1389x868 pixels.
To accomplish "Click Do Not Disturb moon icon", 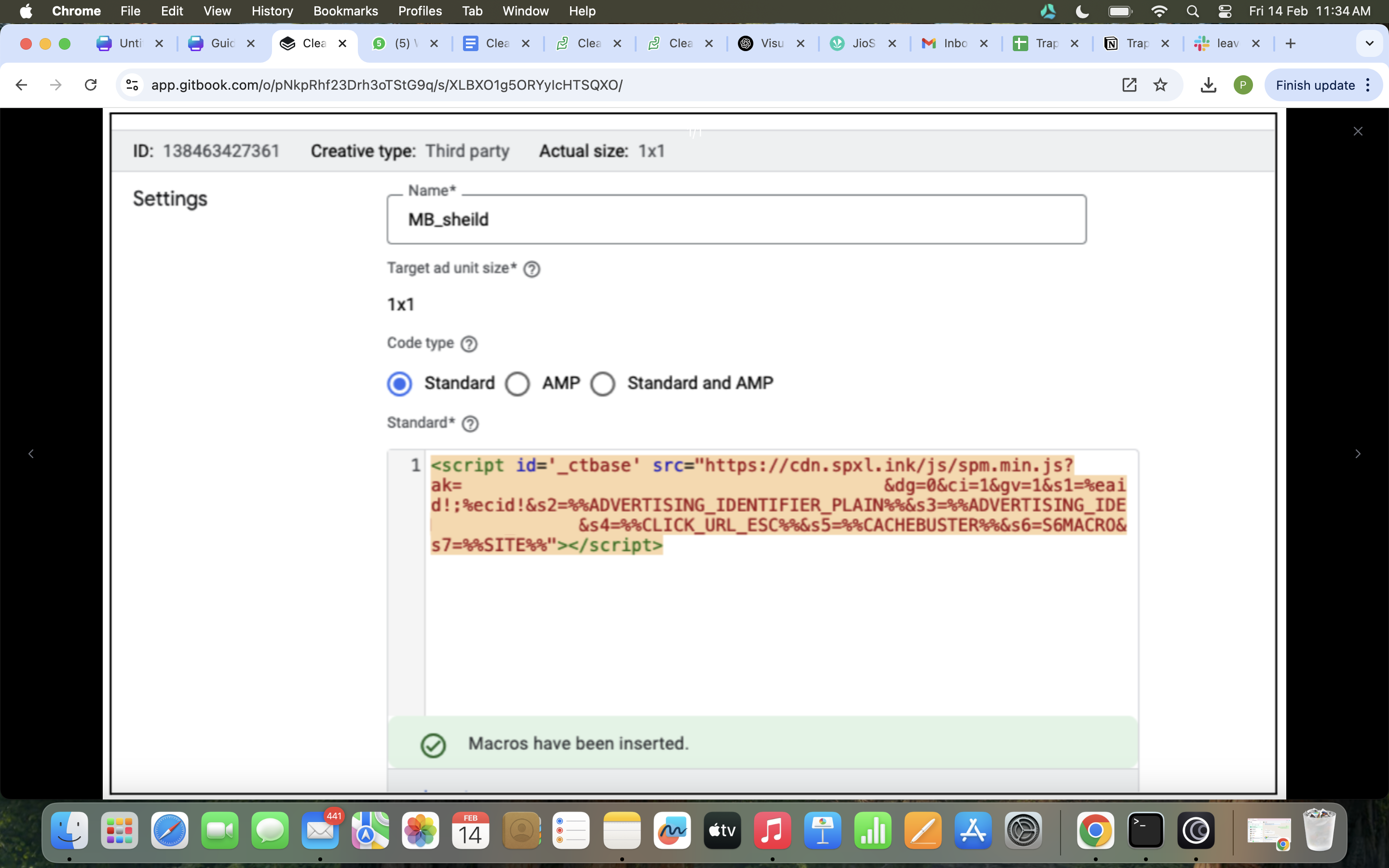I will tap(1082, 11).
